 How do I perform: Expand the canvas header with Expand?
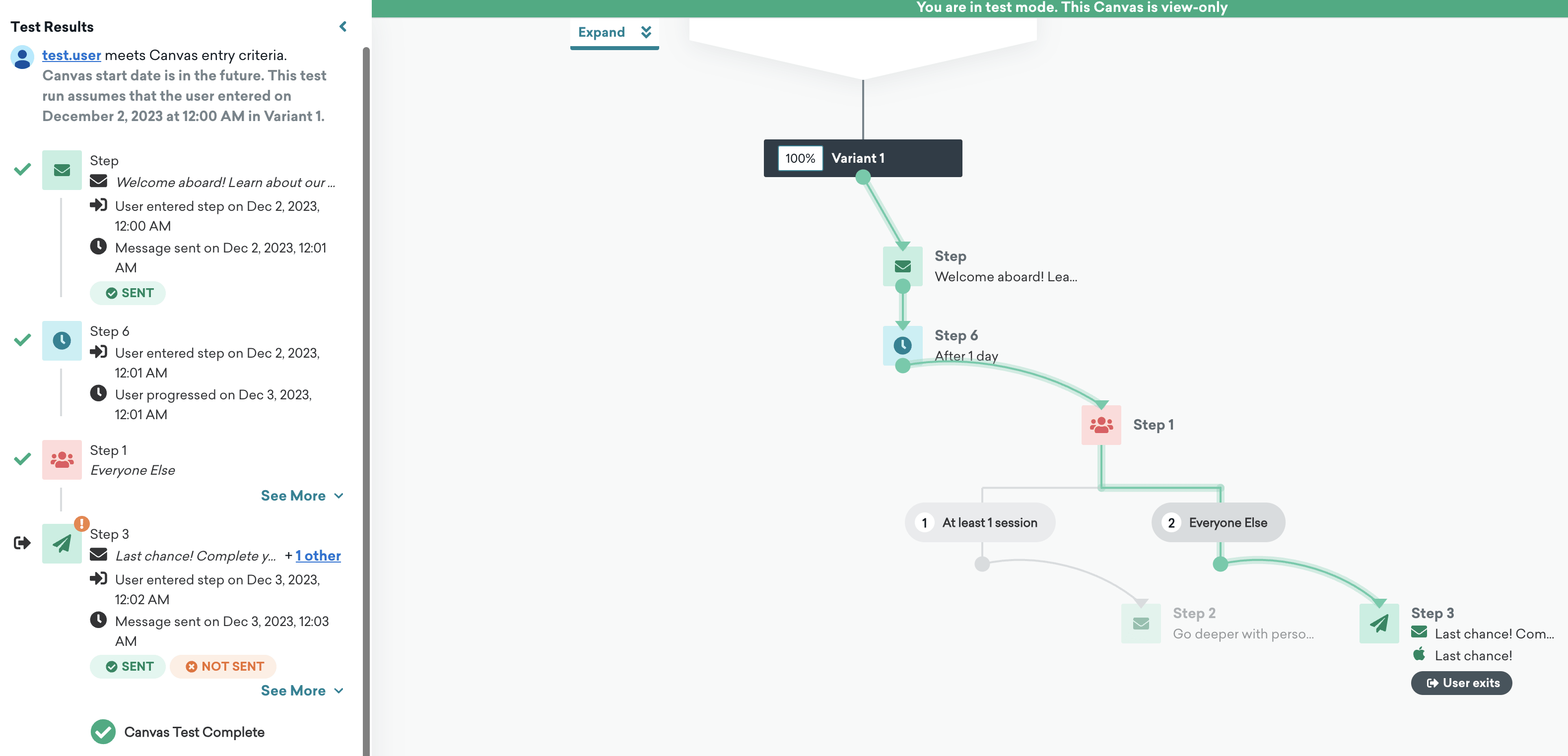point(614,32)
